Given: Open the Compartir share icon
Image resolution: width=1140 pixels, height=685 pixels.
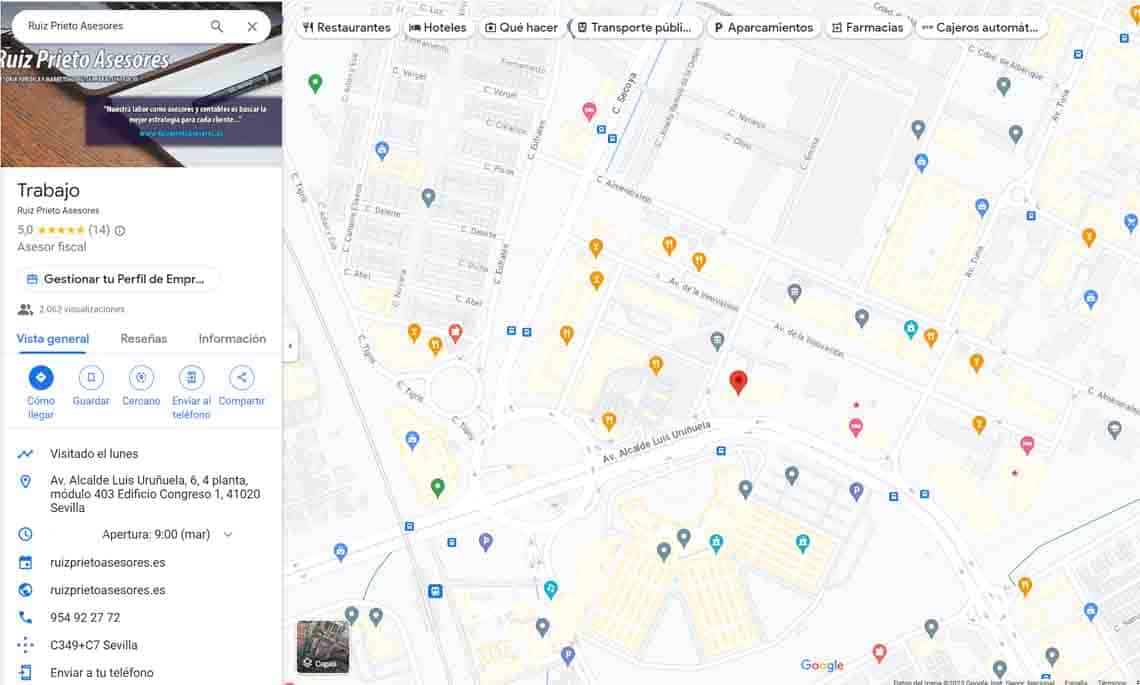Looking at the screenshot, I should 241,378.
